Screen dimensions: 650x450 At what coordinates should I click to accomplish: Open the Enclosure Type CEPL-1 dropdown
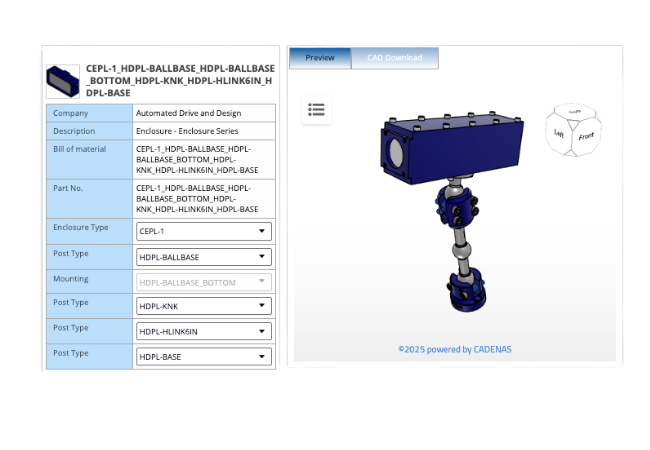[203, 231]
